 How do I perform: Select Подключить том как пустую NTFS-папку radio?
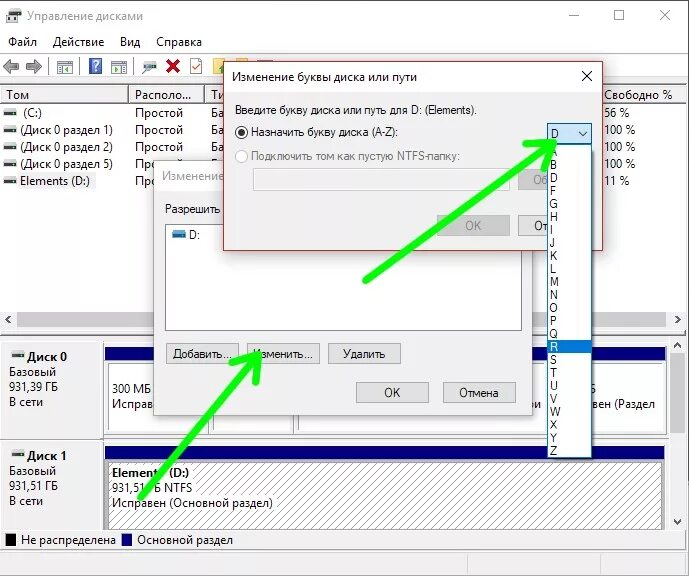point(241,156)
